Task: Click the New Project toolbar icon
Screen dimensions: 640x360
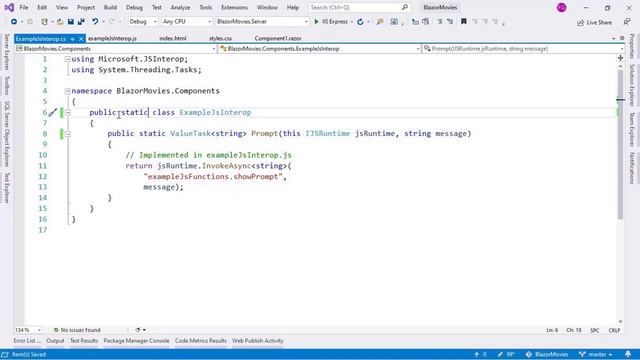Action: point(44,22)
